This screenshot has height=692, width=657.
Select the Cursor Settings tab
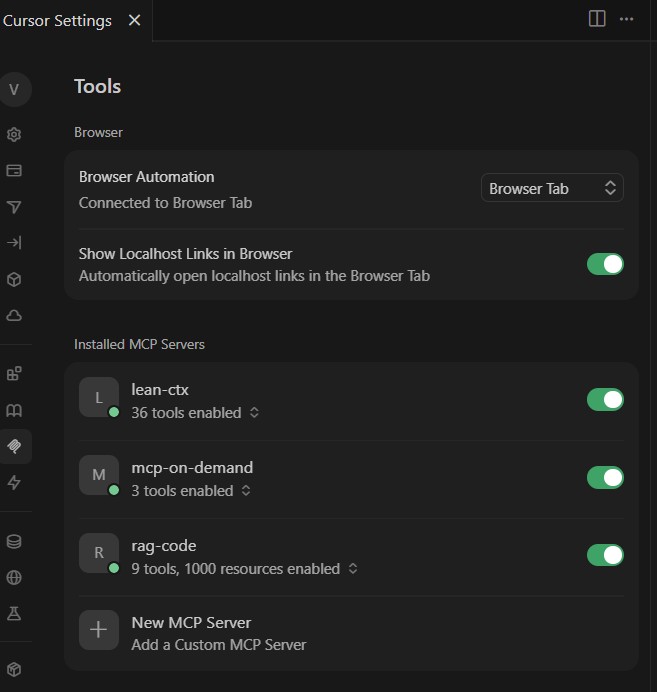tap(57, 20)
